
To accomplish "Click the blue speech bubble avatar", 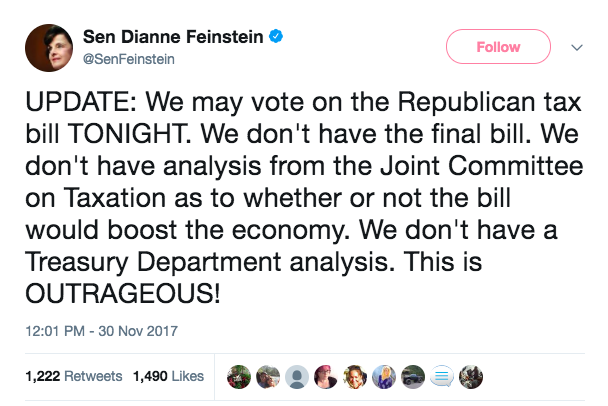I will (443, 377).
